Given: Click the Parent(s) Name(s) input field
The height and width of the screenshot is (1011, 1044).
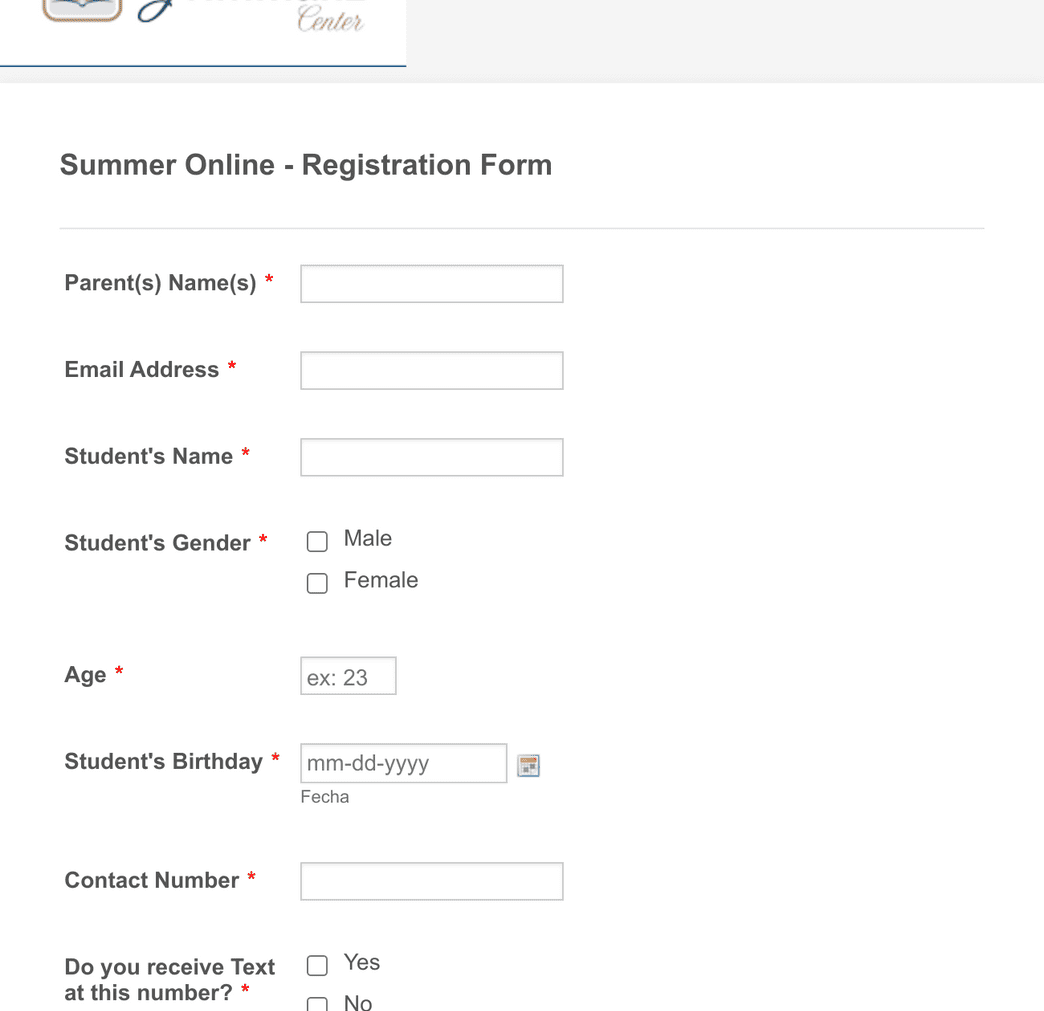Looking at the screenshot, I should pyautogui.click(x=431, y=283).
